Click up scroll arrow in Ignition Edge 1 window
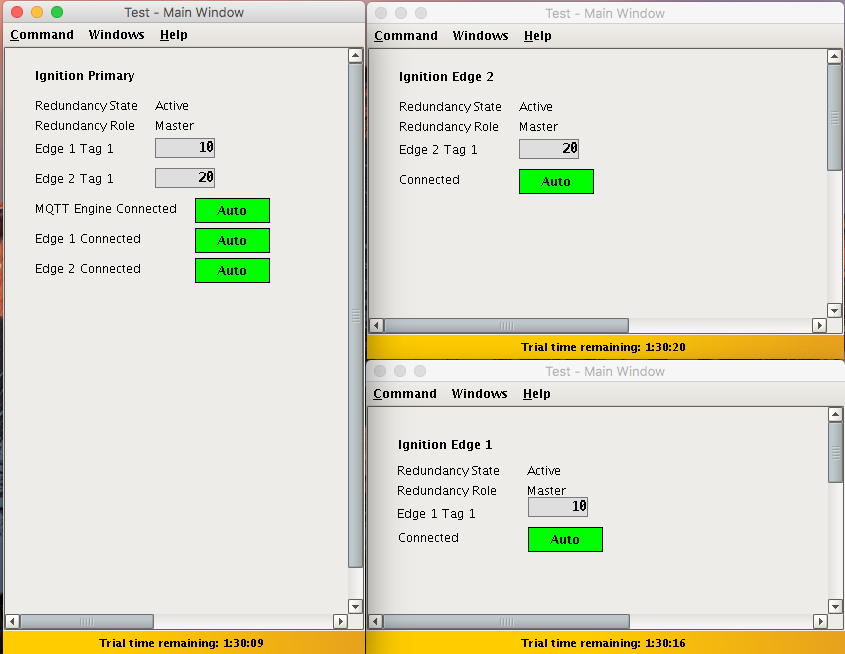This screenshot has height=654, width=845. (x=835, y=414)
